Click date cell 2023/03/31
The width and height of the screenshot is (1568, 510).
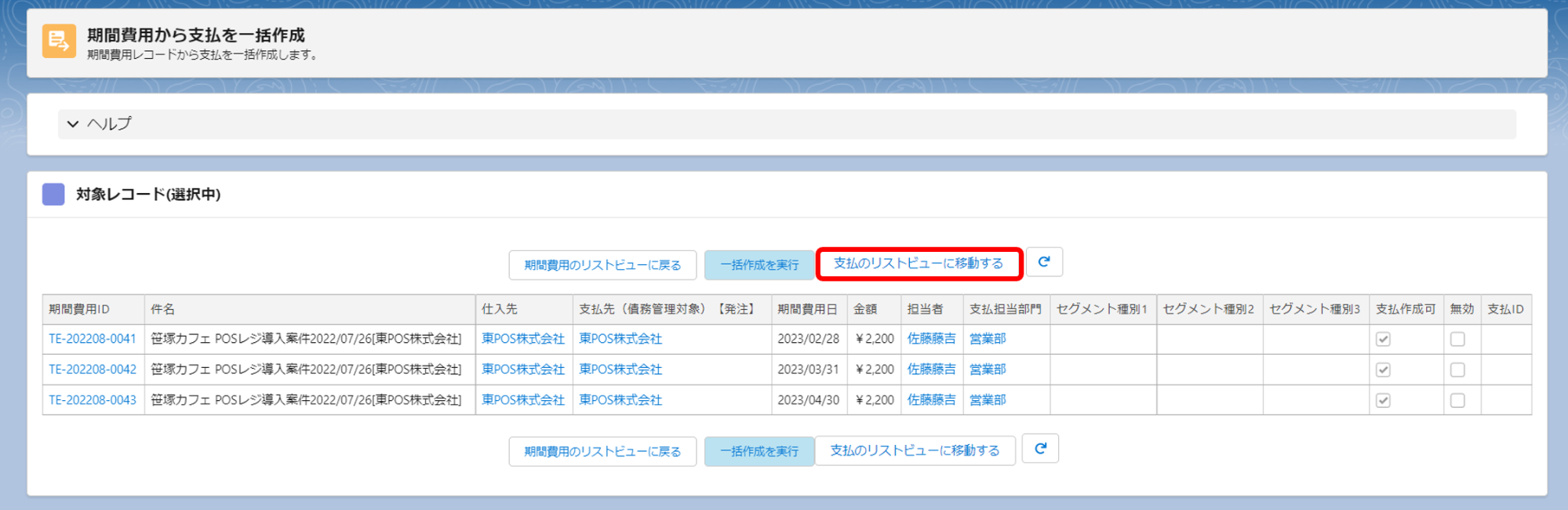[x=808, y=370]
